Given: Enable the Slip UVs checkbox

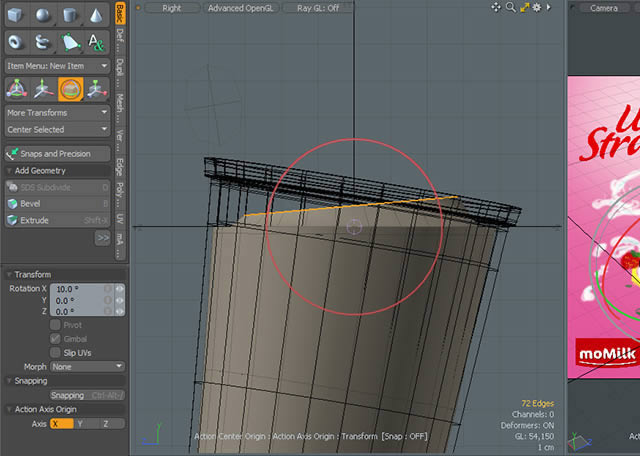Looking at the screenshot, I should pyautogui.click(x=55, y=353).
